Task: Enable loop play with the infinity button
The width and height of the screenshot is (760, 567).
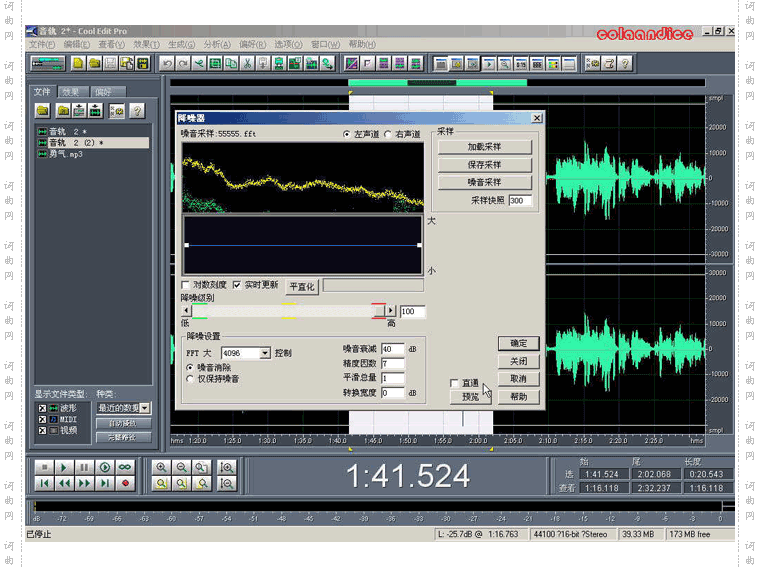Action: (125, 467)
